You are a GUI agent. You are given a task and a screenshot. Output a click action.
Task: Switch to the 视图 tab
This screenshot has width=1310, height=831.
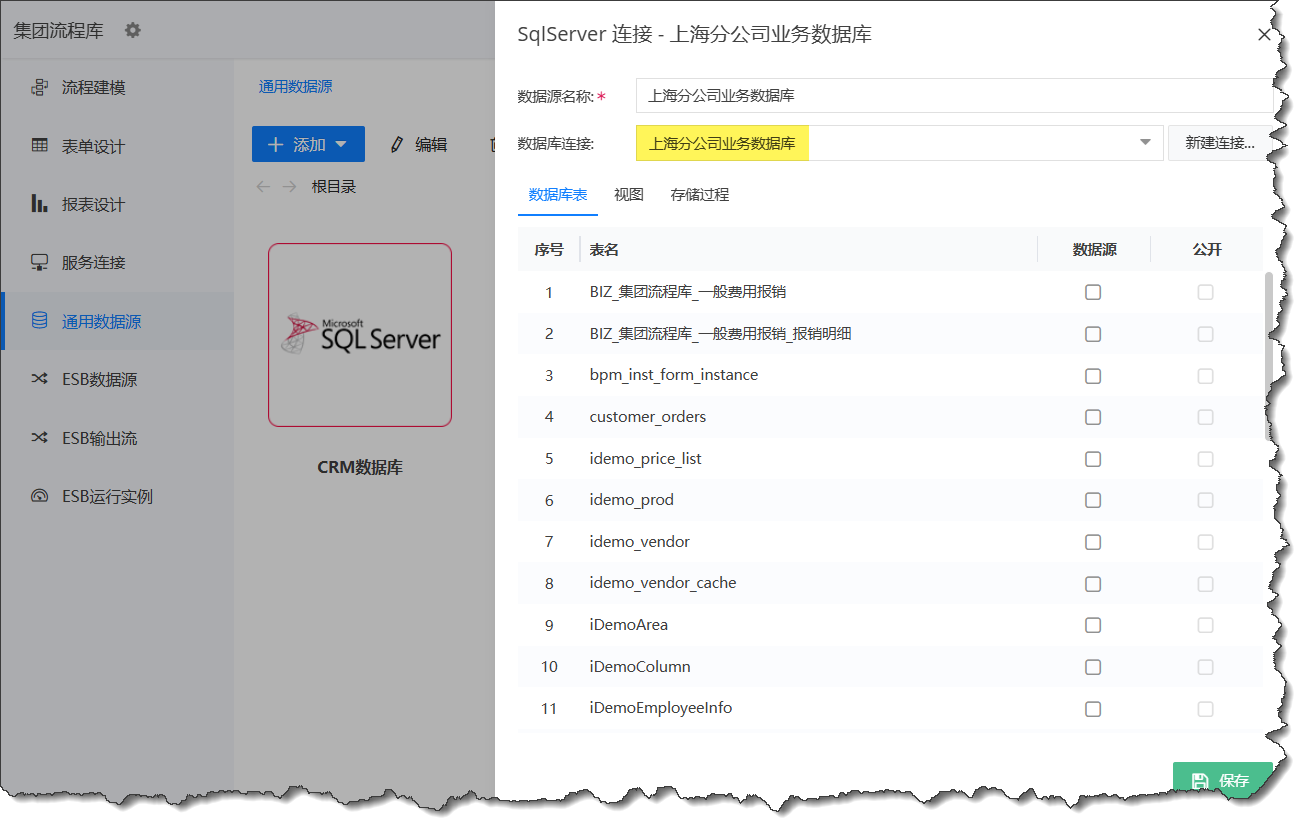coord(628,195)
